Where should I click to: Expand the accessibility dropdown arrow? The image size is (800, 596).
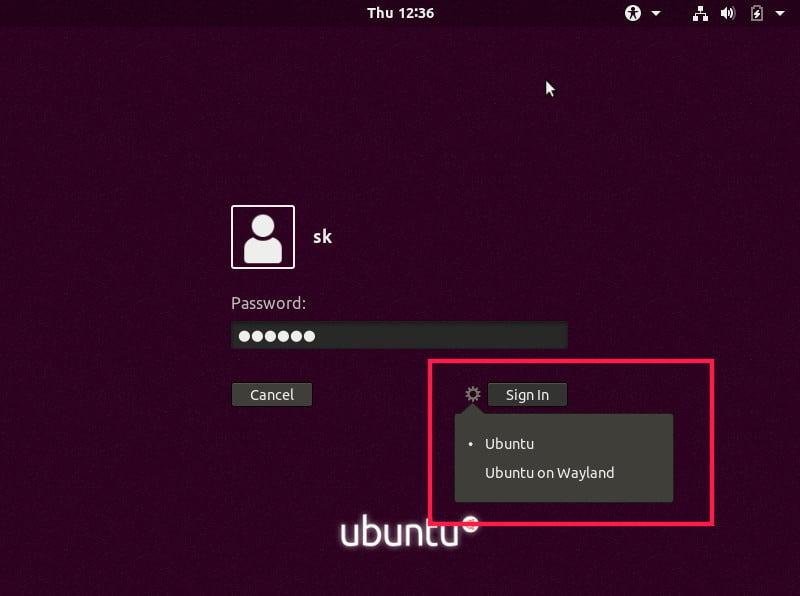(x=656, y=13)
